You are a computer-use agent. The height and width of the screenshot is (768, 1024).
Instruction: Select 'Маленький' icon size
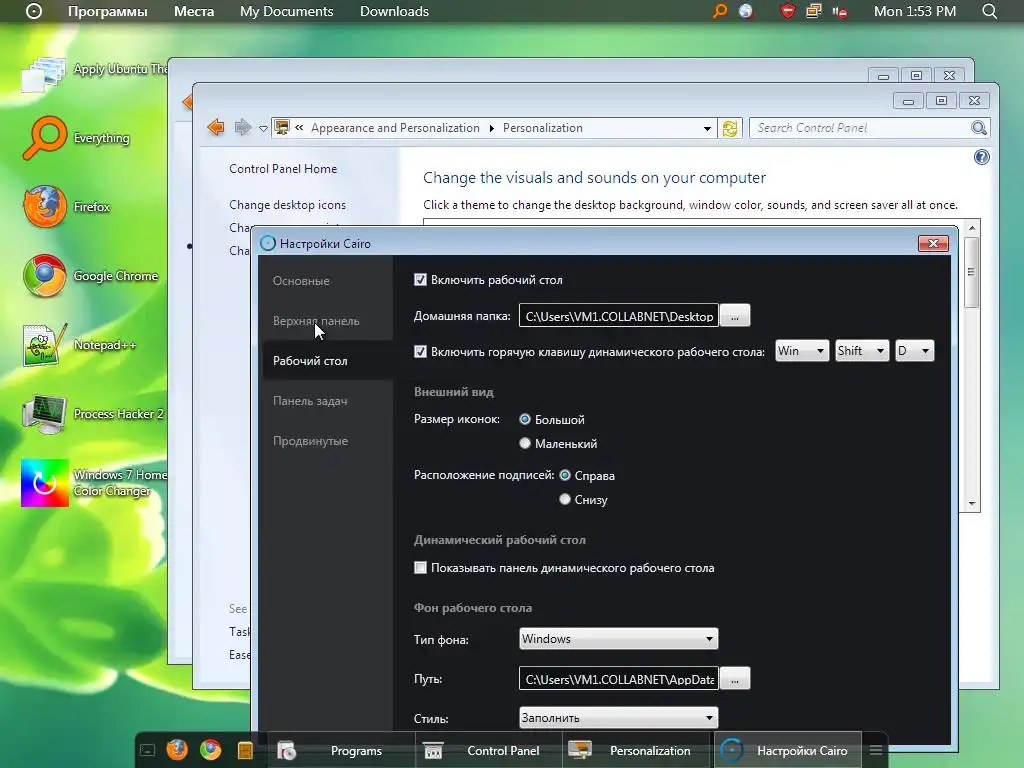pos(524,443)
